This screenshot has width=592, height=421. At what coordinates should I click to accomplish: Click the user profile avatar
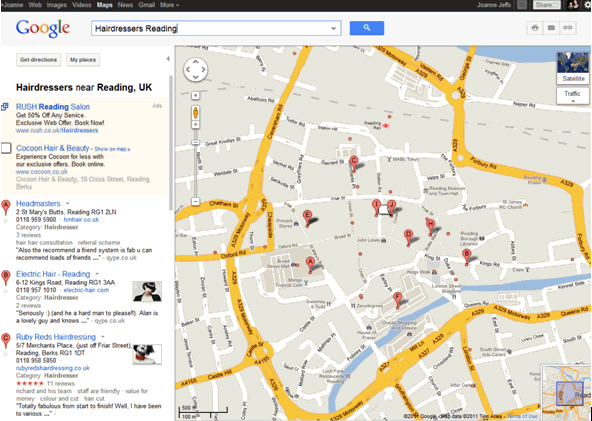(x=573, y=5)
